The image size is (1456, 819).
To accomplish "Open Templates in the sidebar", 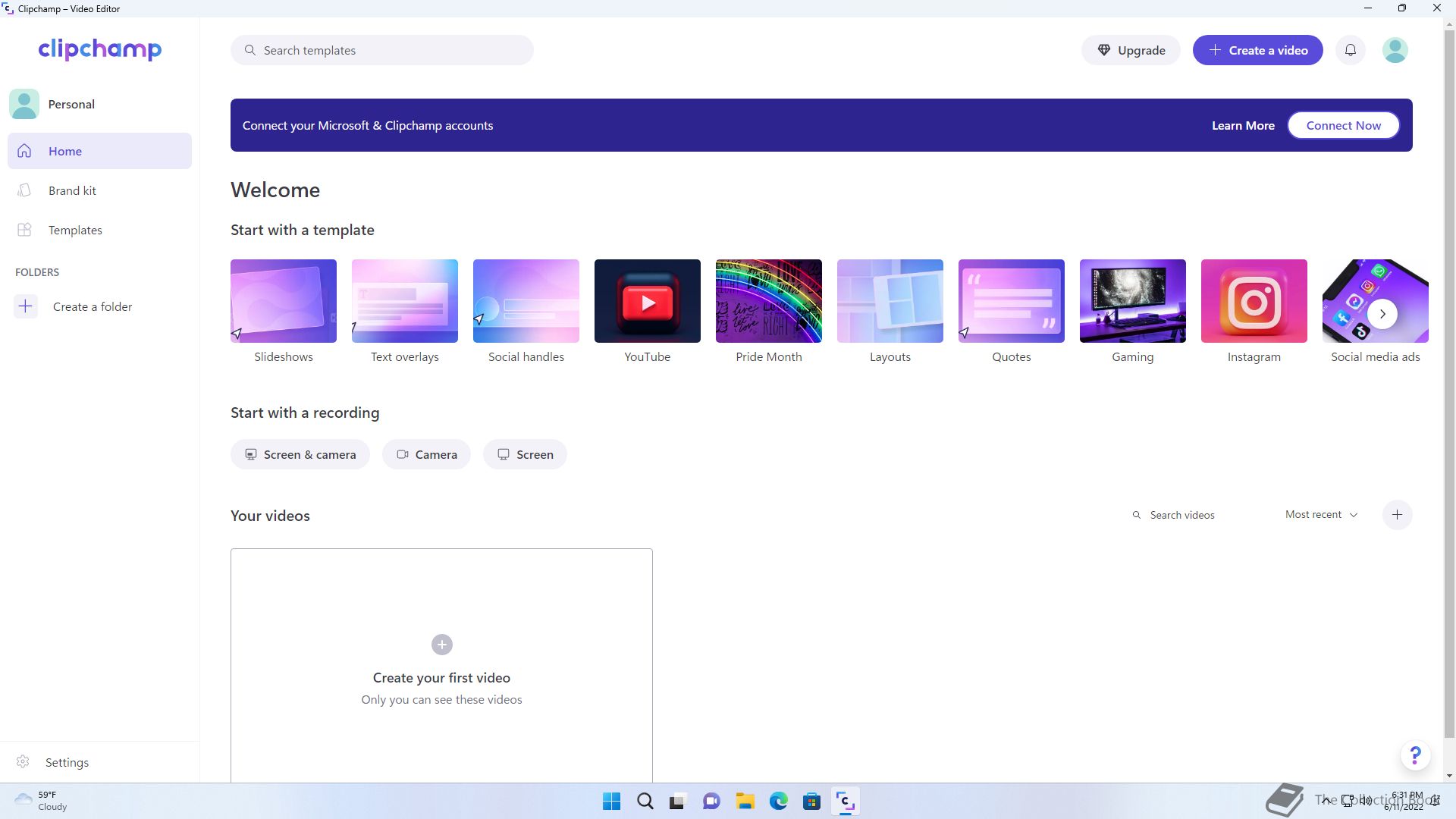I will [99, 230].
